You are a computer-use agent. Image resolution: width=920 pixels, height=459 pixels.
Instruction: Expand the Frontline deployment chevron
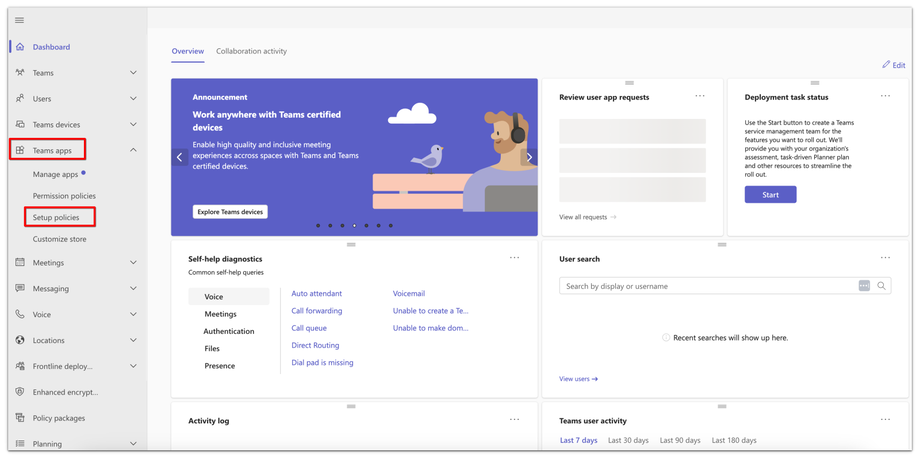tap(133, 366)
